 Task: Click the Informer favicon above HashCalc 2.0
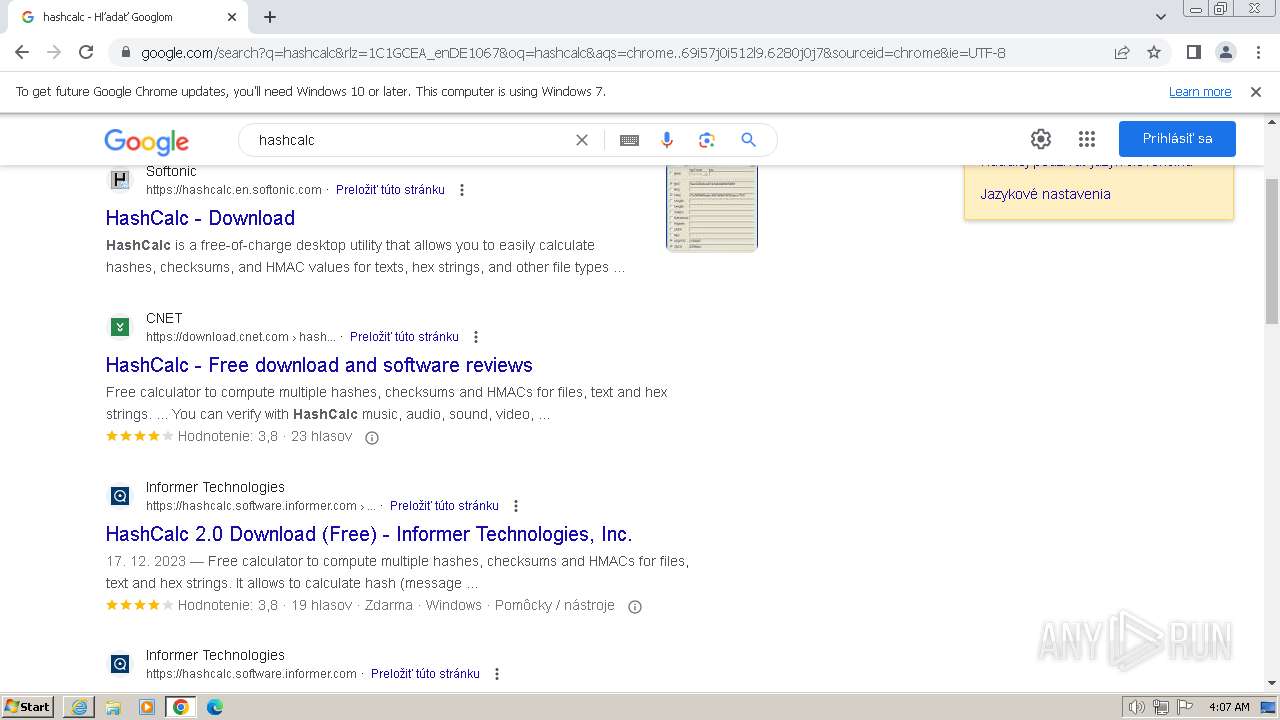tap(120, 496)
